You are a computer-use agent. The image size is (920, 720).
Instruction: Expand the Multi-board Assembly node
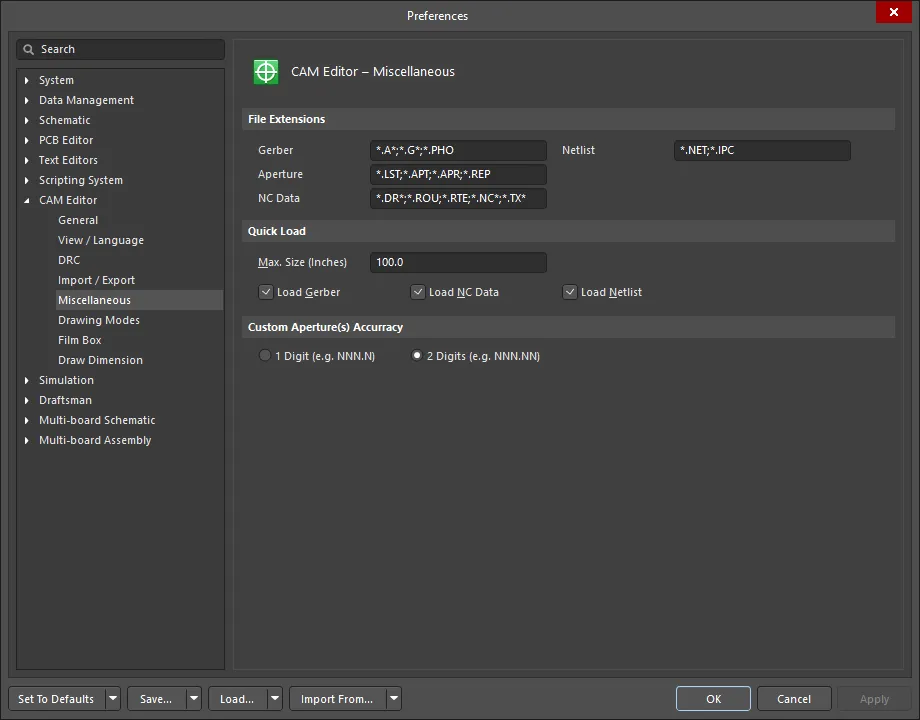tap(26, 440)
